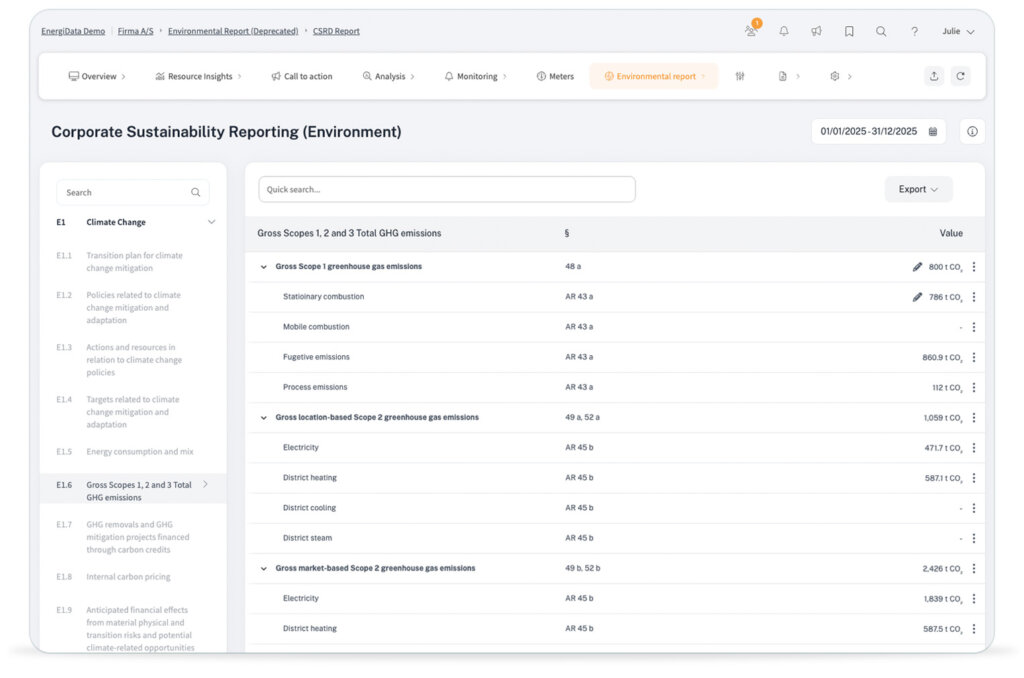Go to the Meters tab
The height and width of the screenshot is (678, 1024).
point(555,76)
